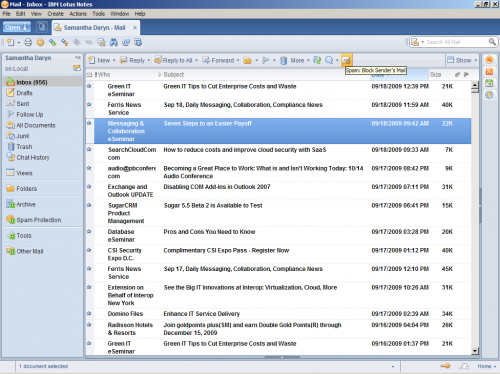Expand the Reply dropdown arrow
Viewport: 500px width, 374px height.
(149, 60)
